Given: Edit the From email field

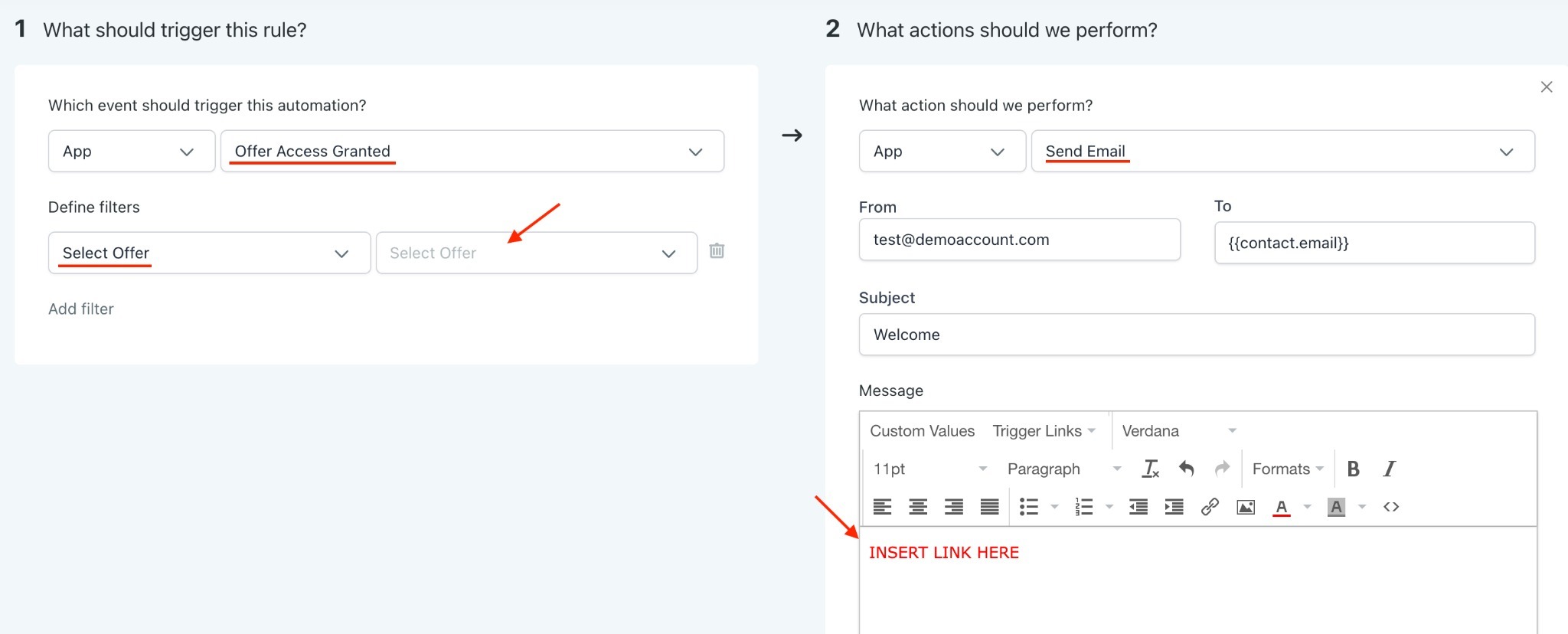Looking at the screenshot, I should 1020,240.
